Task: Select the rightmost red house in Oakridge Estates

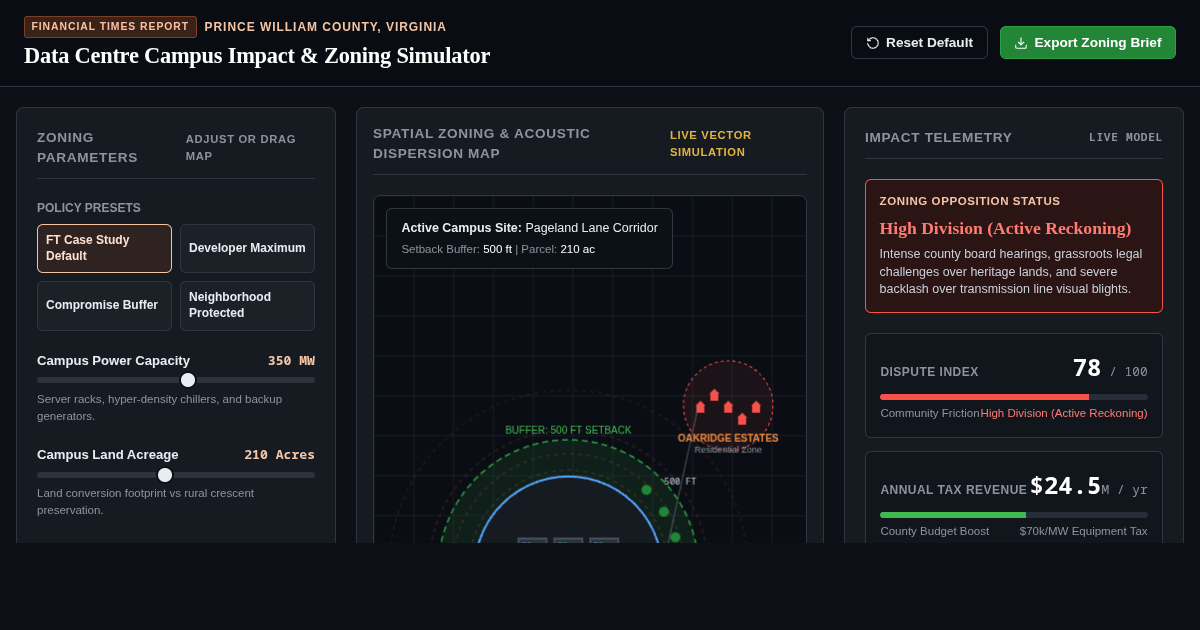Action: pos(756,407)
